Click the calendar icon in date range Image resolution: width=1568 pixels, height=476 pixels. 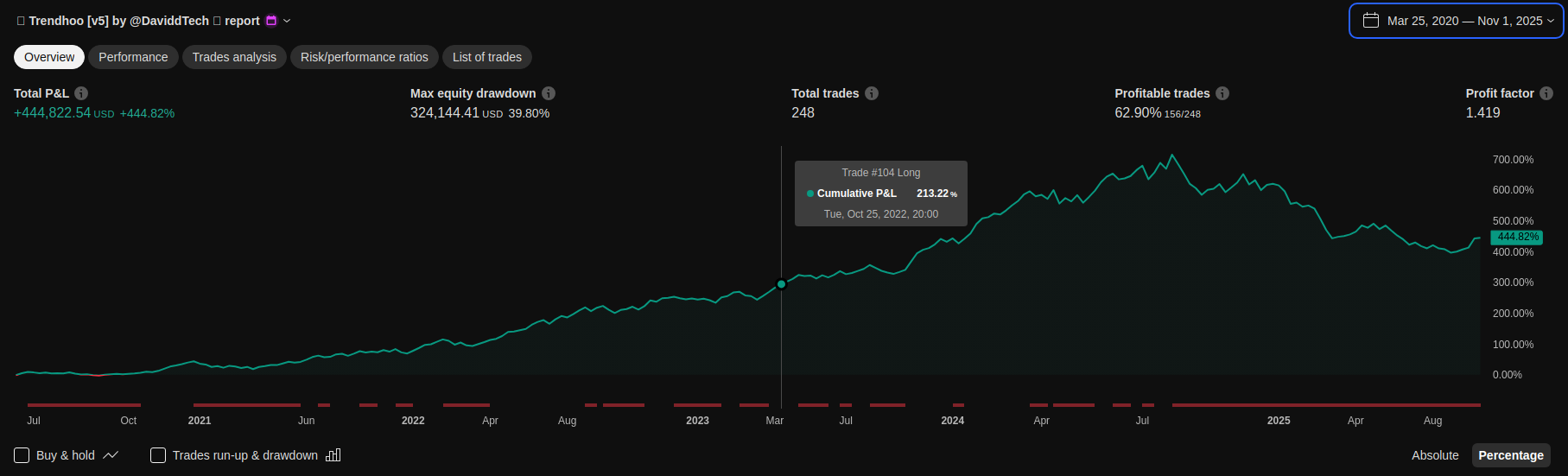coord(1370,21)
